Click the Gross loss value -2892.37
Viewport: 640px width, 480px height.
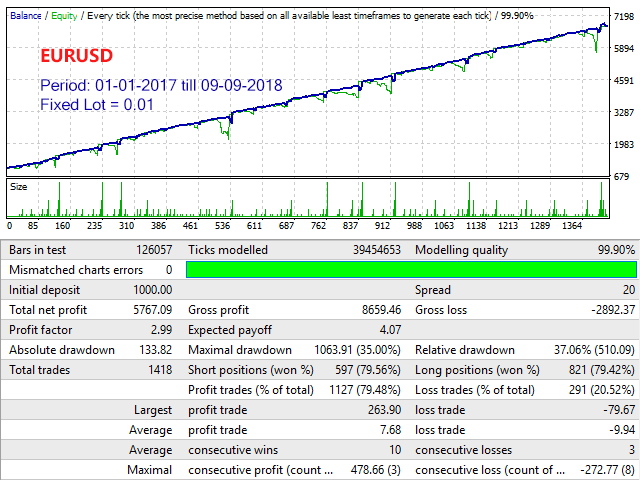(613, 310)
